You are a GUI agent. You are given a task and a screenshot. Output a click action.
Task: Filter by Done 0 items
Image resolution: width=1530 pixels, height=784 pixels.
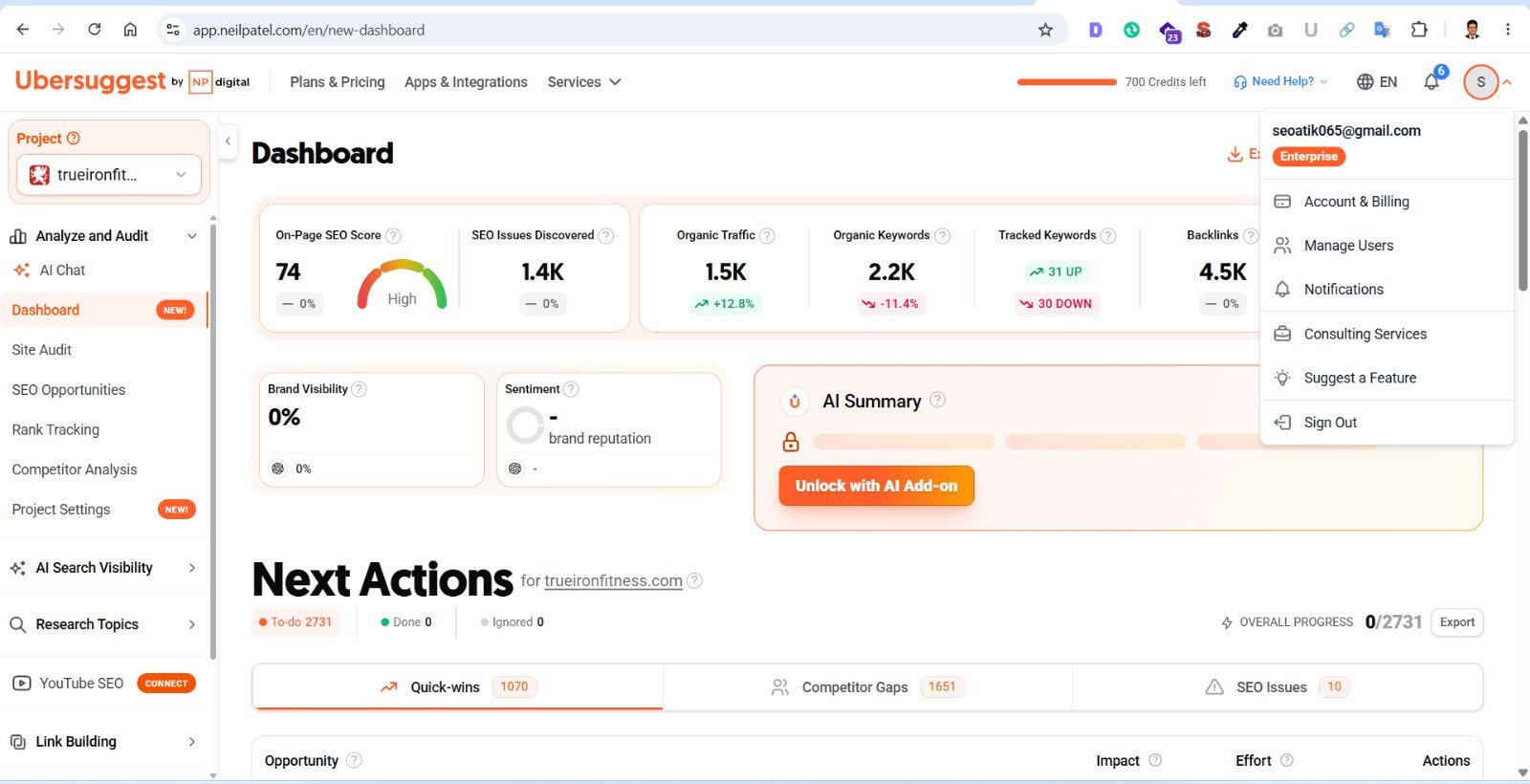(x=406, y=621)
